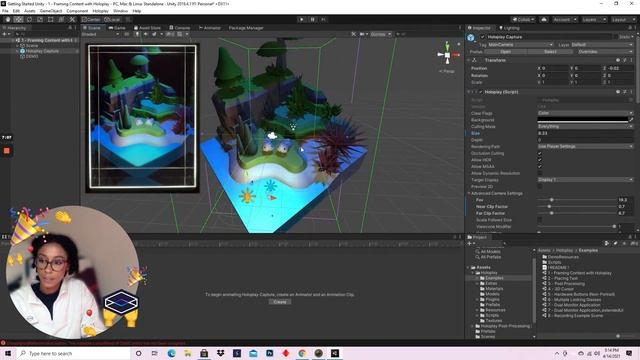
Task: Open the prefab Overrides dropdown
Action: [x=605, y=52]
